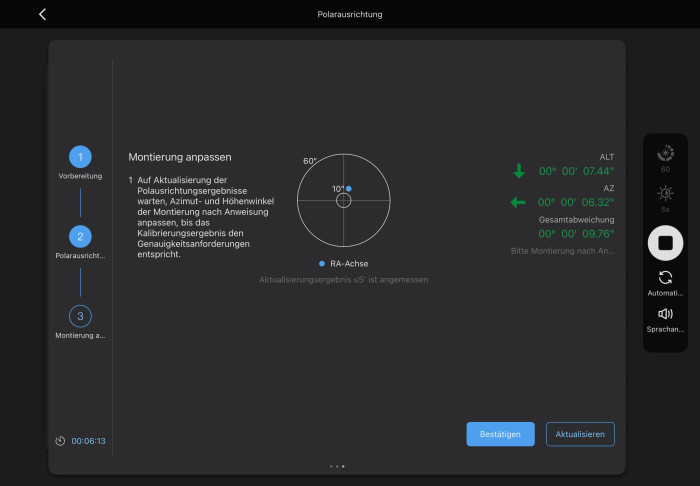Click the Bestätigen button

[500, 434]
